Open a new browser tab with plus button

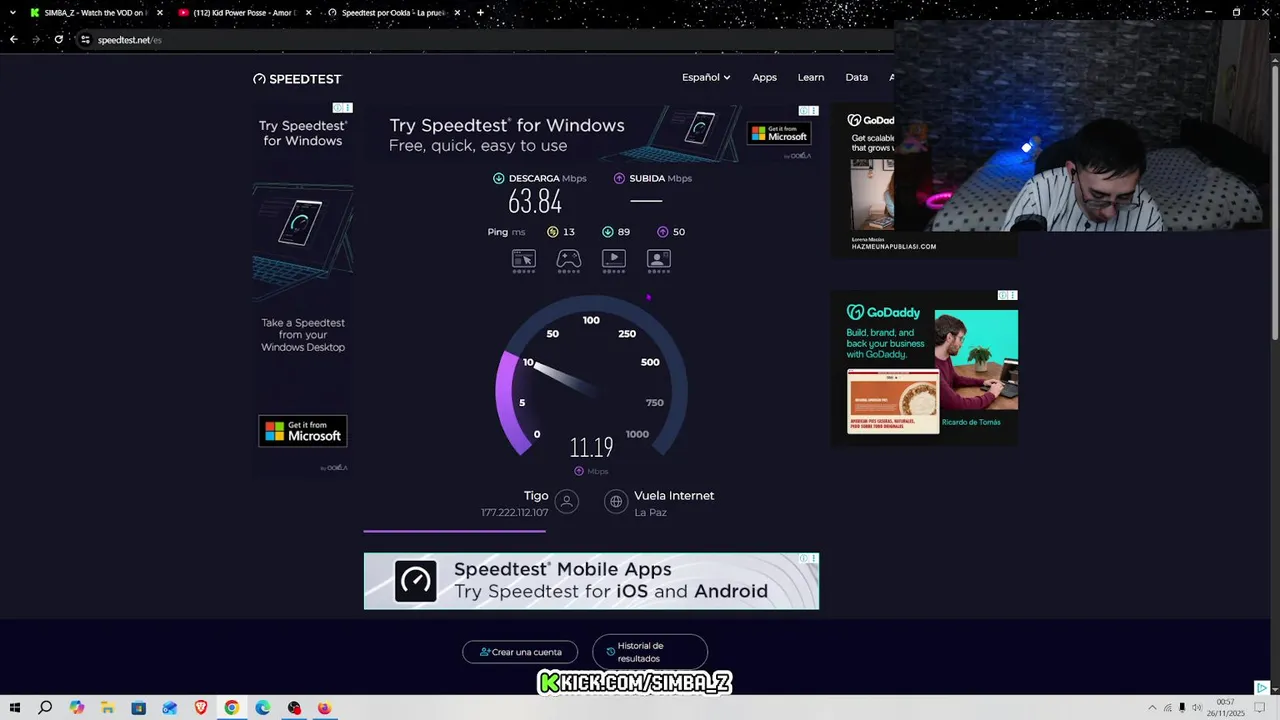[480, 12]
